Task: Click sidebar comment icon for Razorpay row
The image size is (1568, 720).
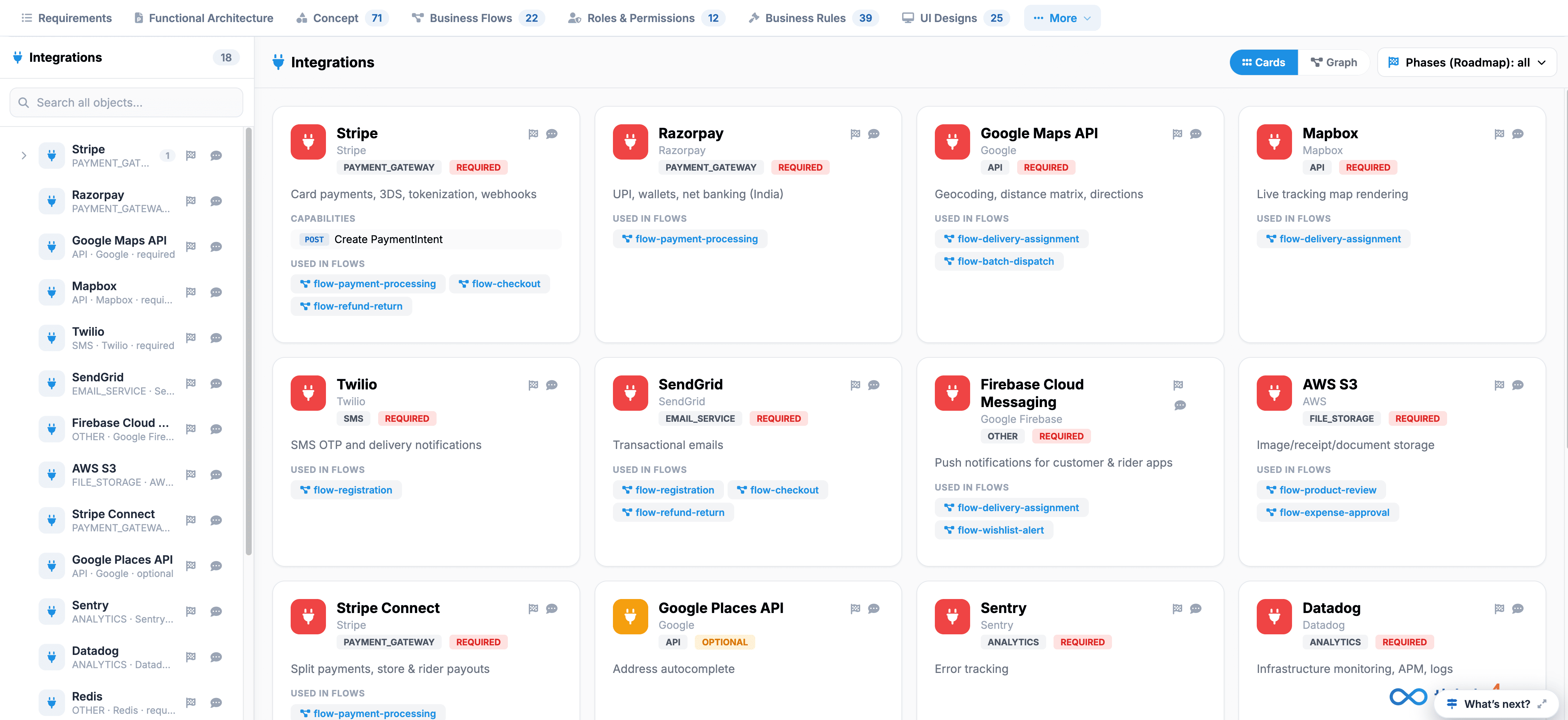Action: tap(215, 201)
